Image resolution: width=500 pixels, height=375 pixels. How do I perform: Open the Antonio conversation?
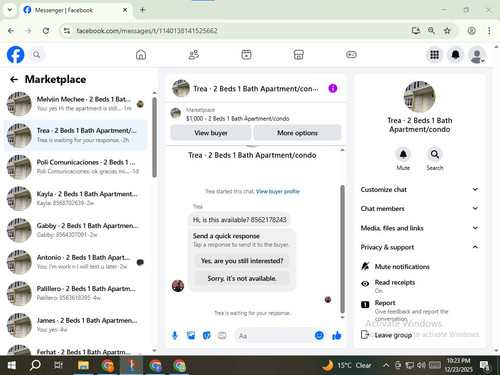point(75,262)
